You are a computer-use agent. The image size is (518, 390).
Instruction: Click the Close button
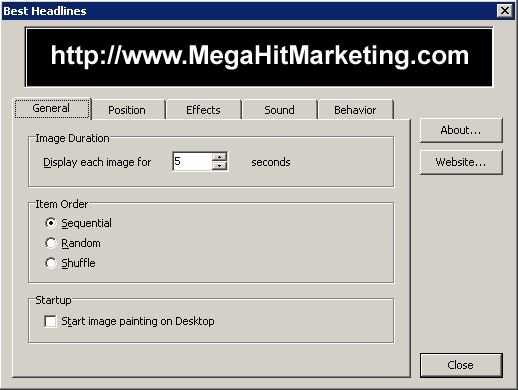pyautogui.click(x=461, y=365)
